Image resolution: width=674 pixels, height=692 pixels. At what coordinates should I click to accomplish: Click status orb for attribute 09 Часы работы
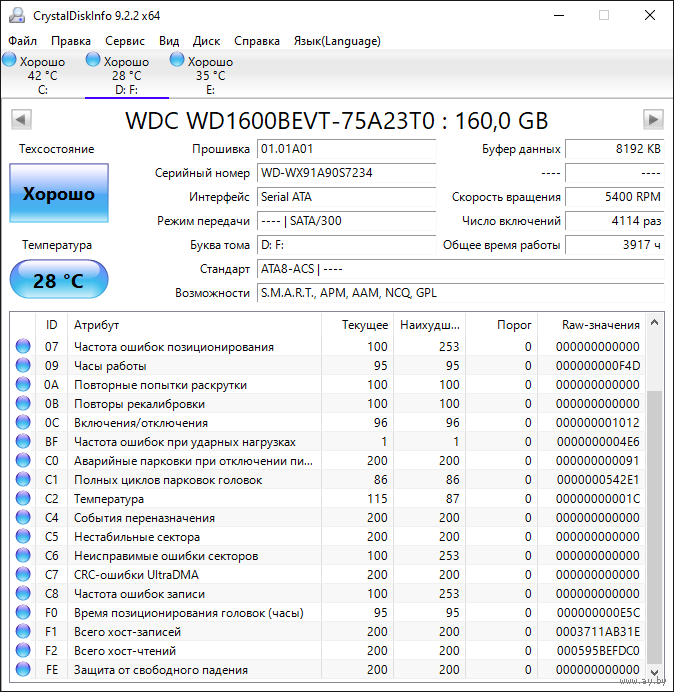click(x=23, y=365)
